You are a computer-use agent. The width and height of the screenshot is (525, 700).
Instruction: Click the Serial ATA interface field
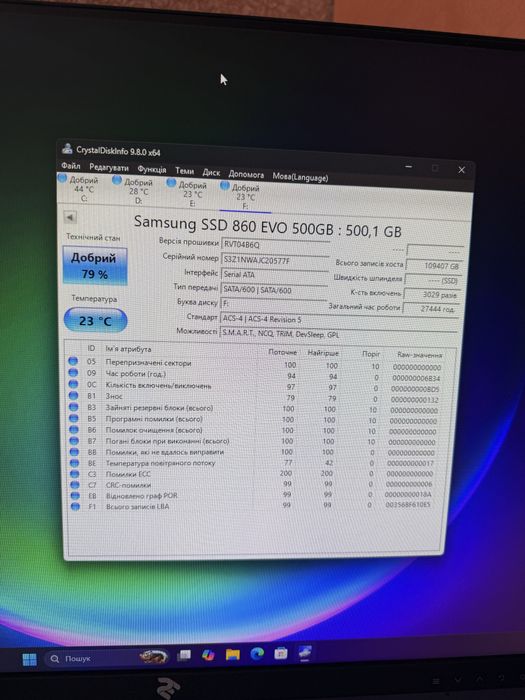pos(275,275)
